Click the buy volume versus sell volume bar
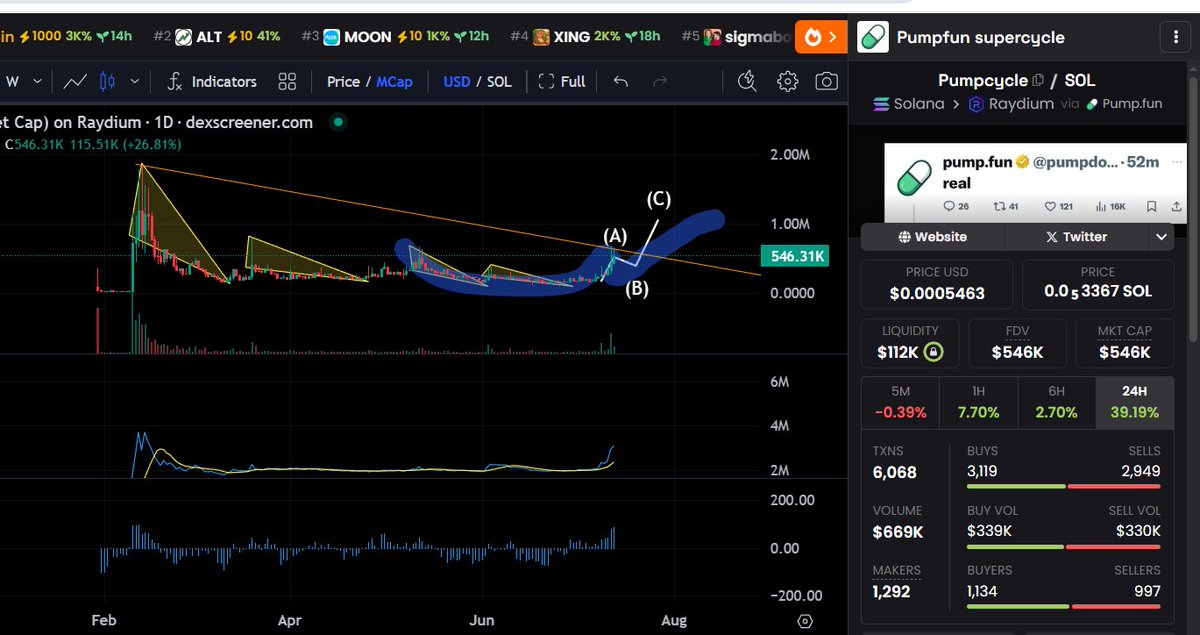This screenshot has width=1200, height=635. [1064, 547]
